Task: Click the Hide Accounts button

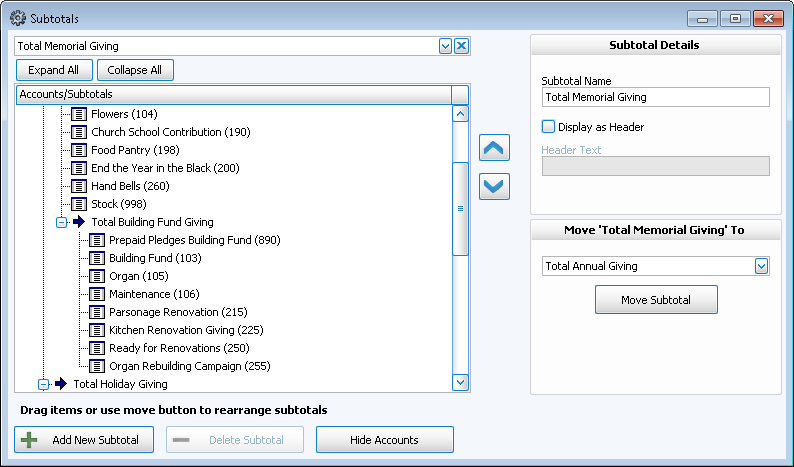Action: coord(384,440)
